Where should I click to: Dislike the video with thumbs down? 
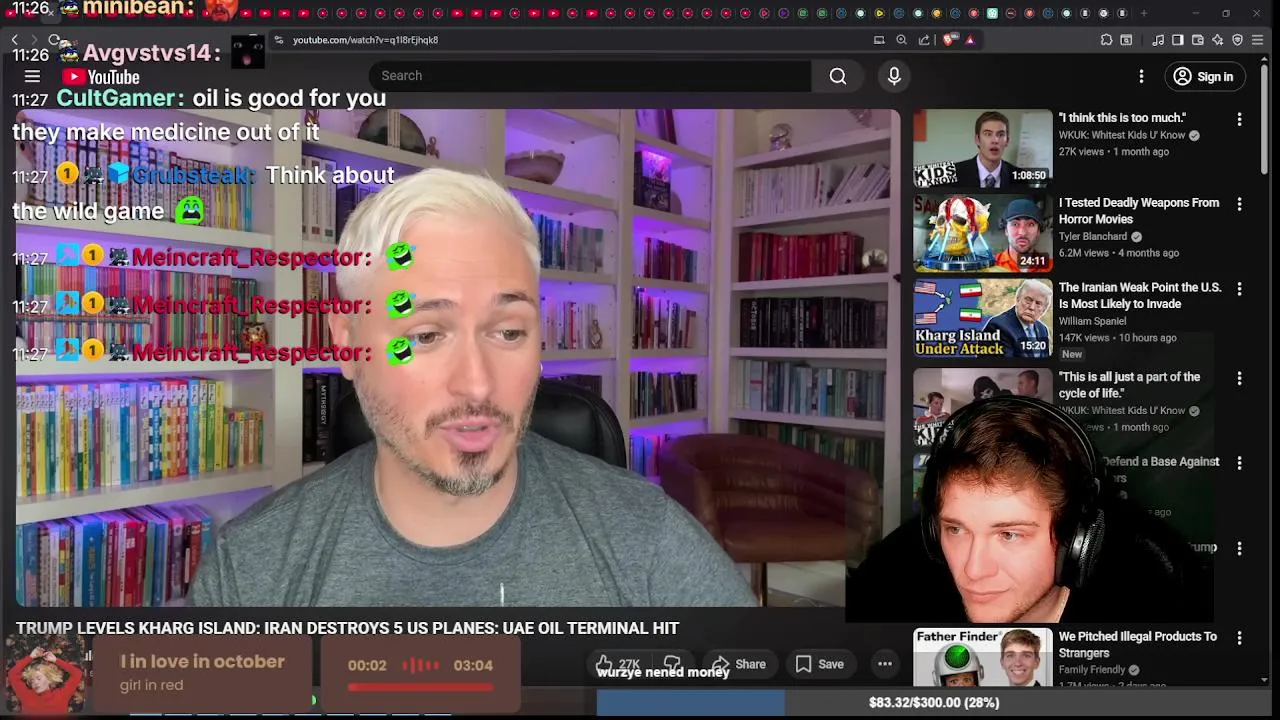(x=673, y=664)
